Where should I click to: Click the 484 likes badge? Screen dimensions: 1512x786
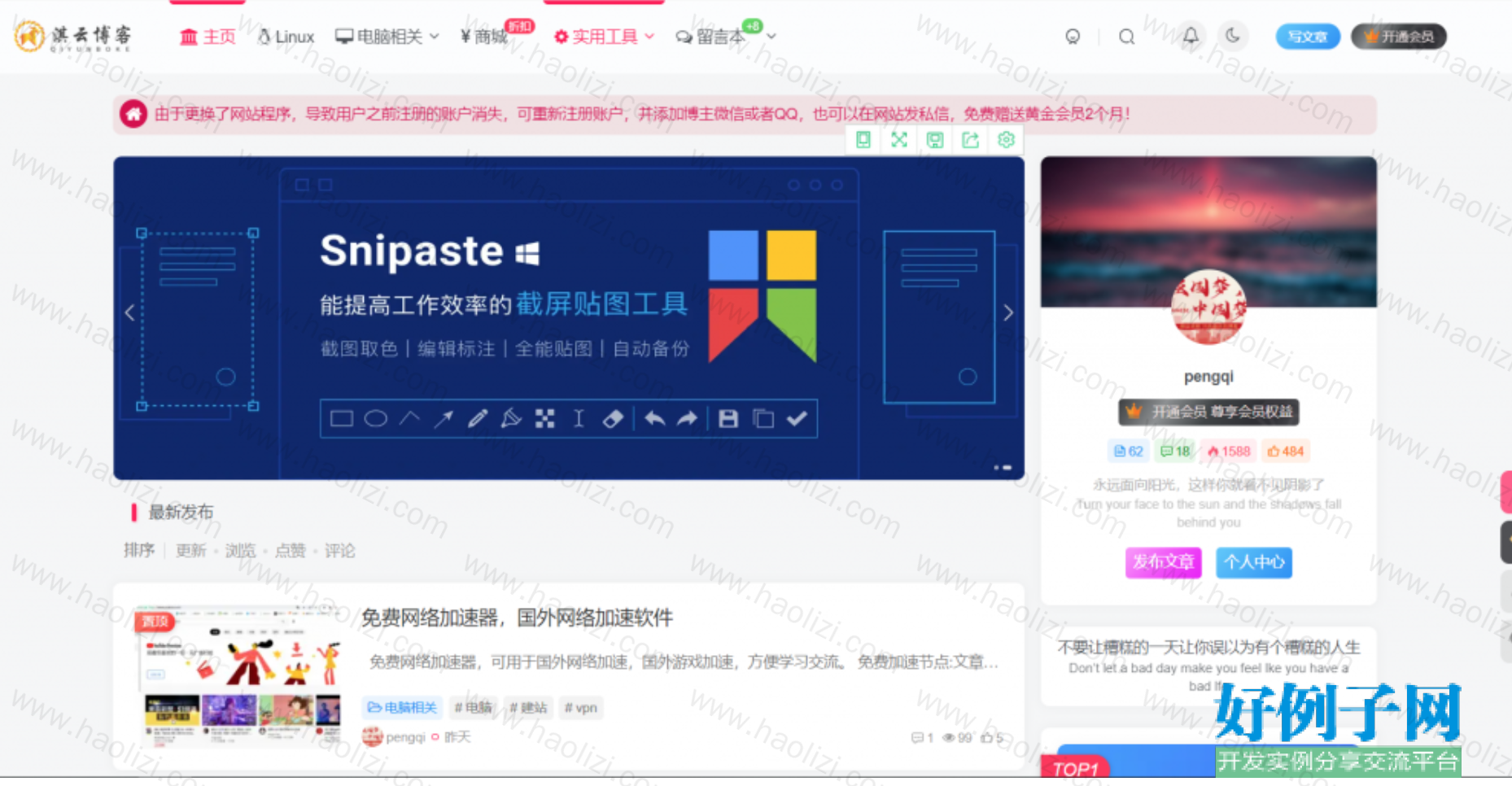pos(1285,452)
